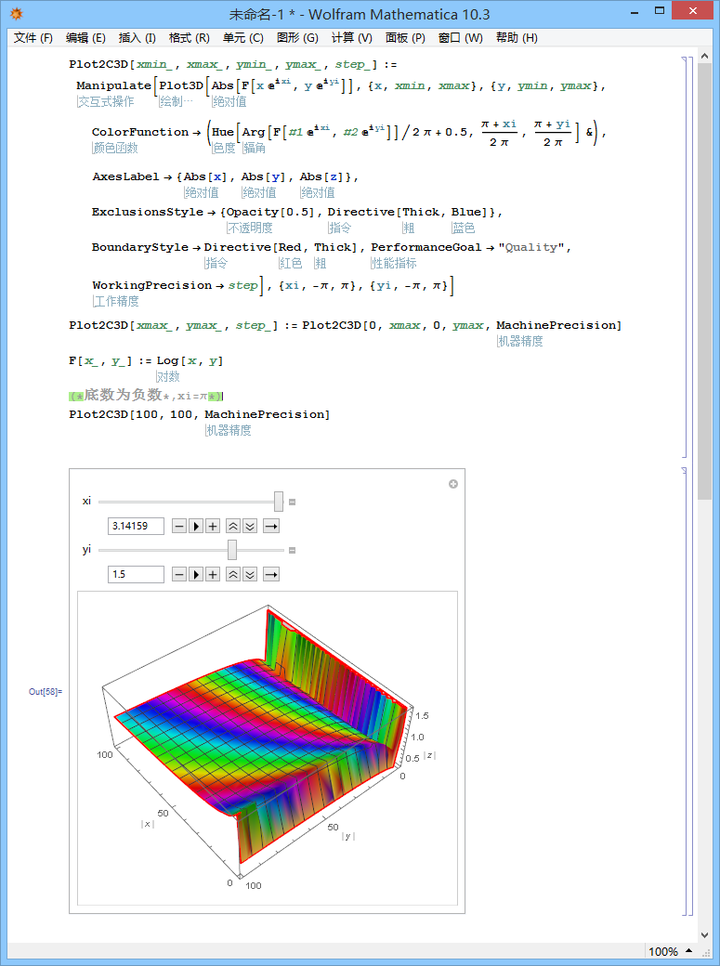Click the xi decrement minus button
The width and height of the screenshot is (720, 966).
pos(179,526)
